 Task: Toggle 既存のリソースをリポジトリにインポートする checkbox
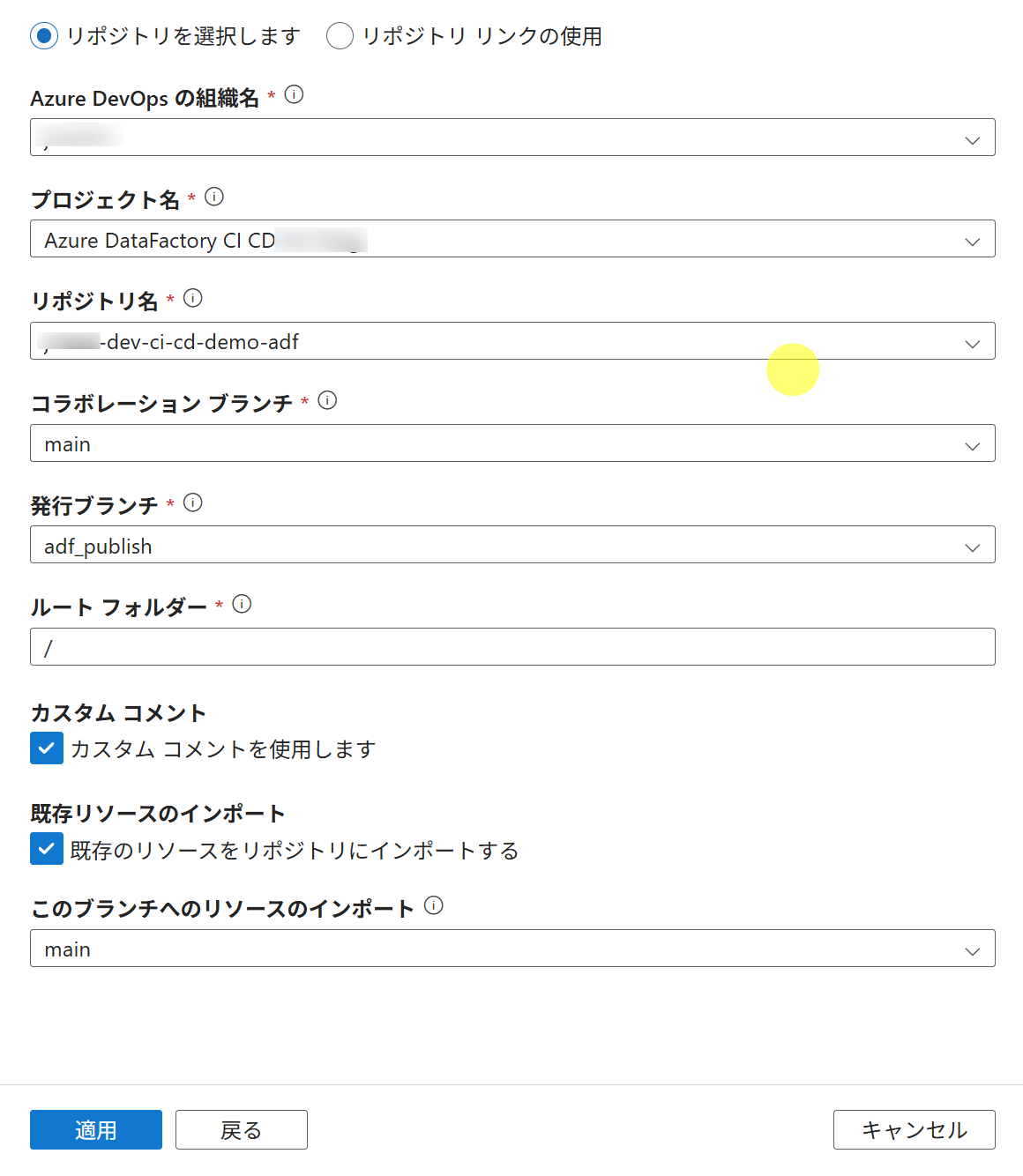[x=47, y=849]
